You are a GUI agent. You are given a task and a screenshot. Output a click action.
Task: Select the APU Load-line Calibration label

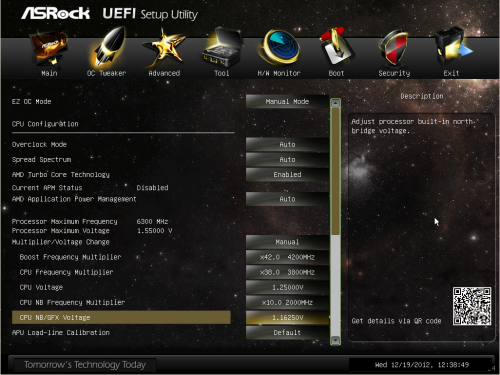60,333
